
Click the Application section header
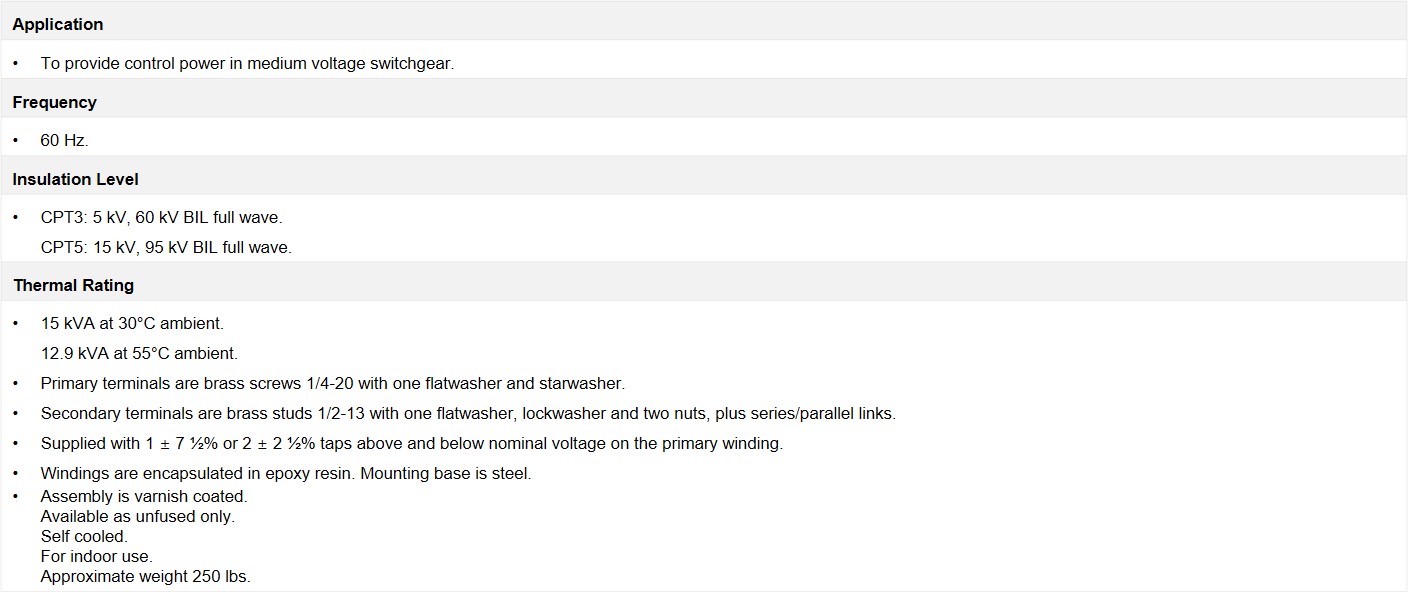point(704,23)
